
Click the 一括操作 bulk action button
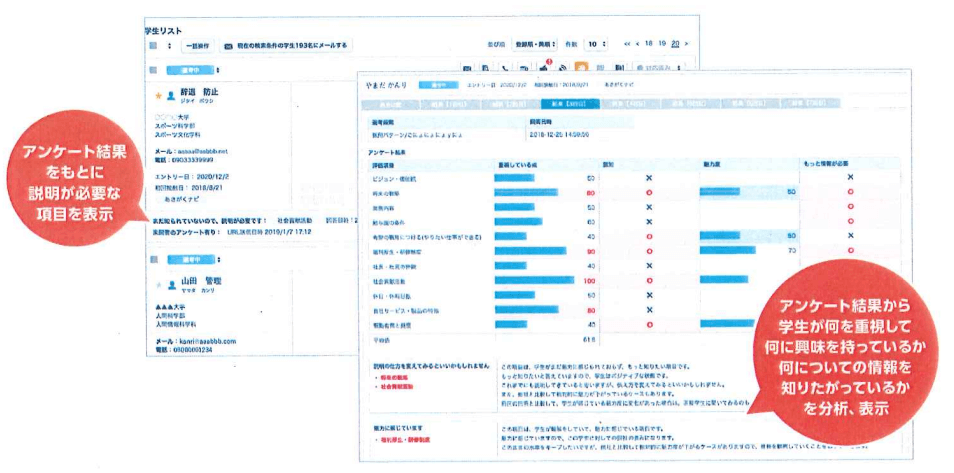click(x=198, y=46)
